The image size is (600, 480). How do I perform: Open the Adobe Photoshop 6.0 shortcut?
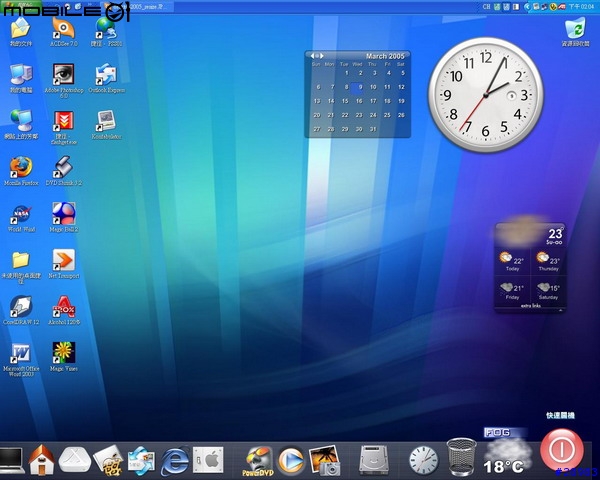[64, 80]
